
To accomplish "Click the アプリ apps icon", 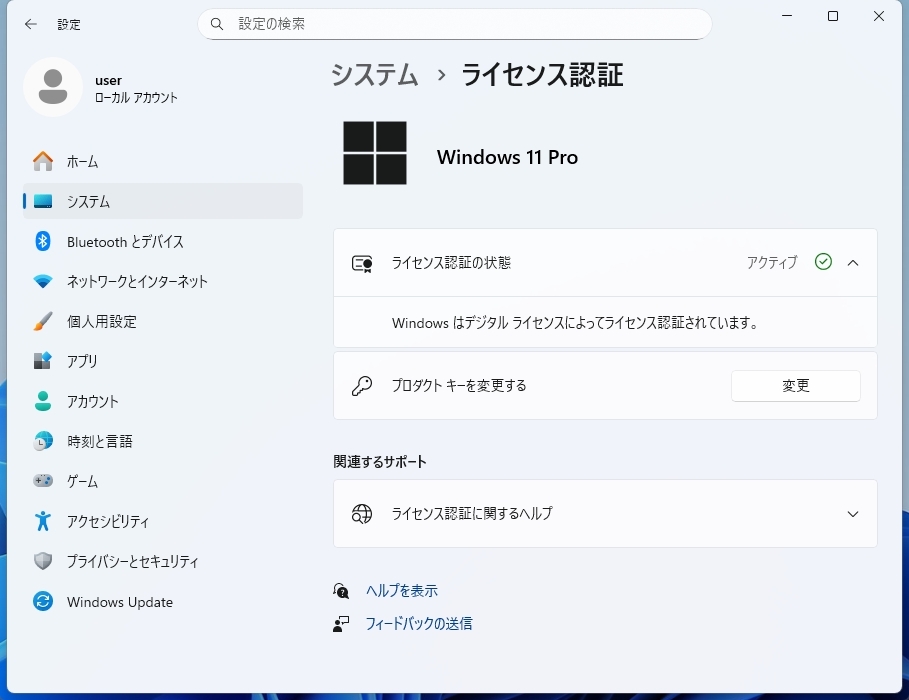I will tap(43, 361).
